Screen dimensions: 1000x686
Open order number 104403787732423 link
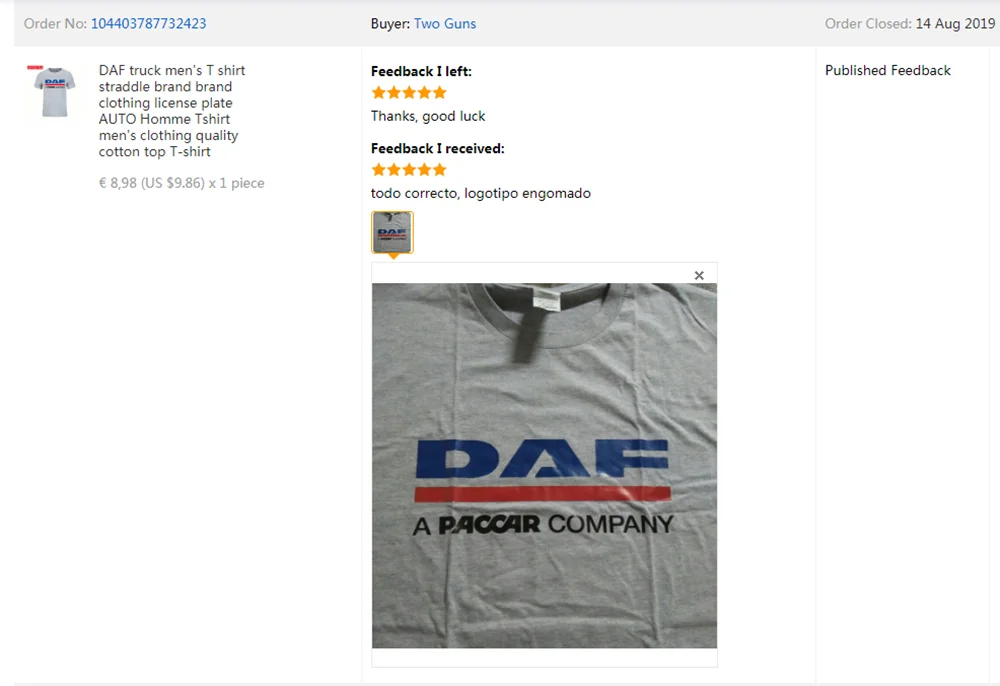149,24
